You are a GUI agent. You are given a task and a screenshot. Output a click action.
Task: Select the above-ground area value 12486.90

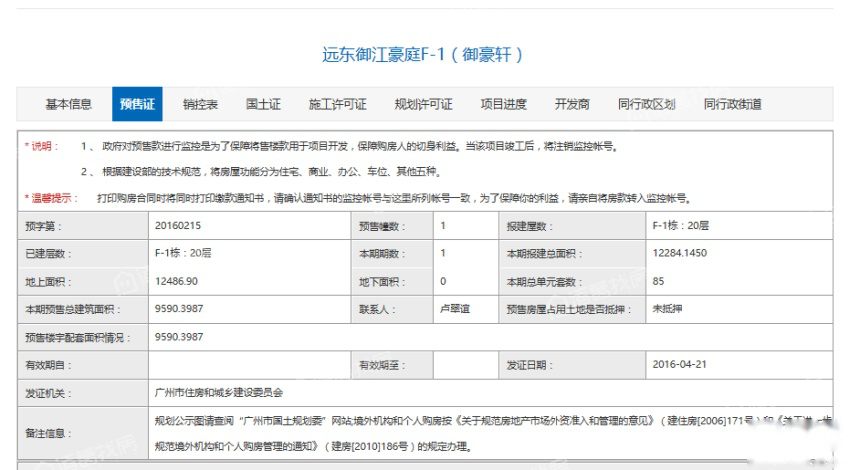[177, 282]
